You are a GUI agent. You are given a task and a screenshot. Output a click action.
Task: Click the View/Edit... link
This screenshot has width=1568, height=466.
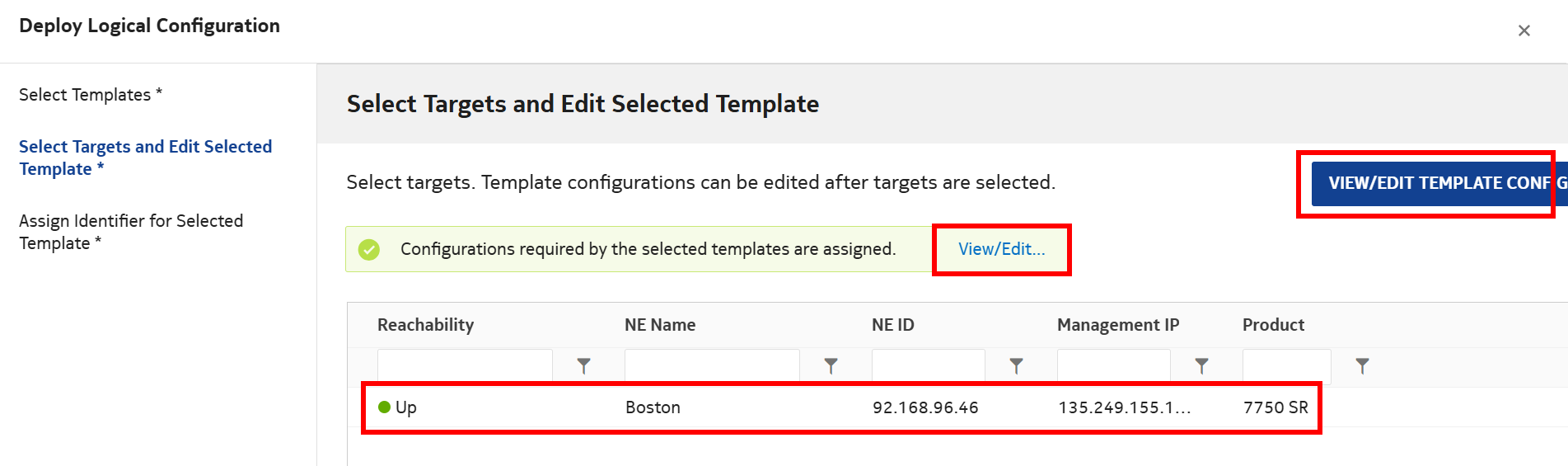pyautogui.click(x=1001, y=249)
